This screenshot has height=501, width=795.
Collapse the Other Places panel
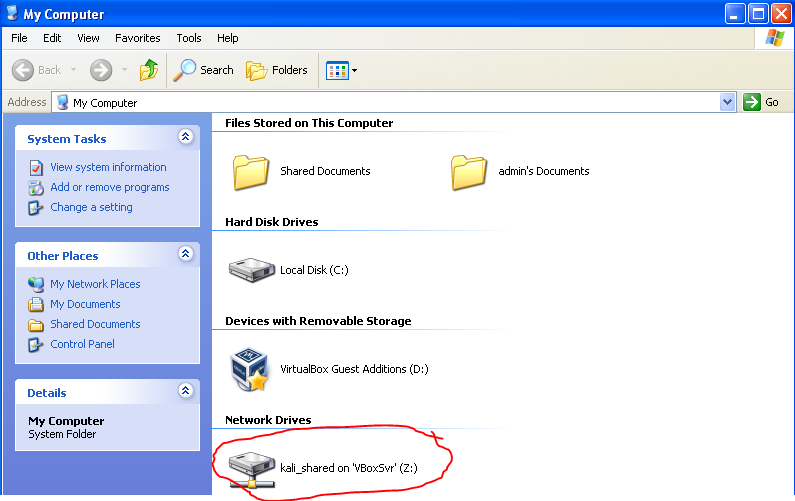[185, 255]
